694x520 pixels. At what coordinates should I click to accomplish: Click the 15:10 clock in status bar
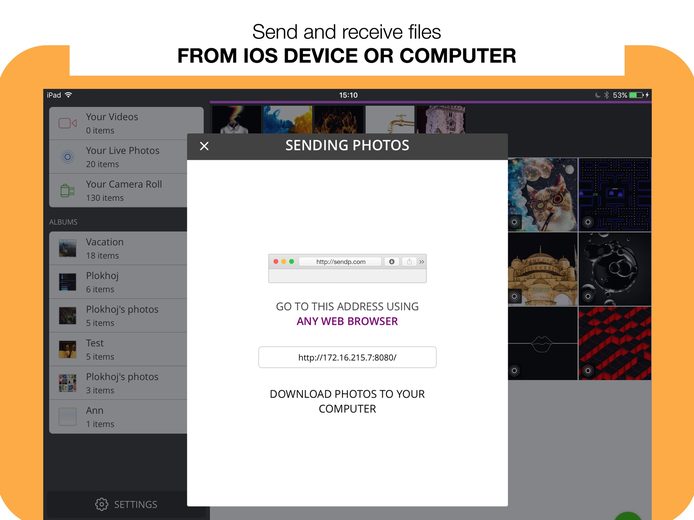[348, 95]
